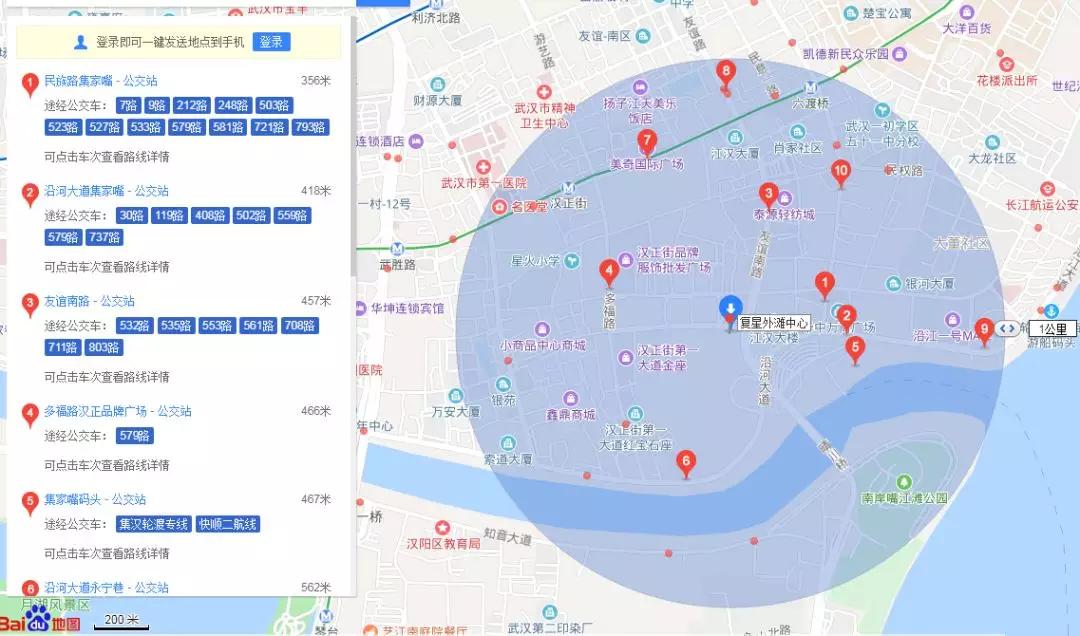Screen dimensions: 1080x636
Task: Select bus route 737路
Action: click(105, 238)
